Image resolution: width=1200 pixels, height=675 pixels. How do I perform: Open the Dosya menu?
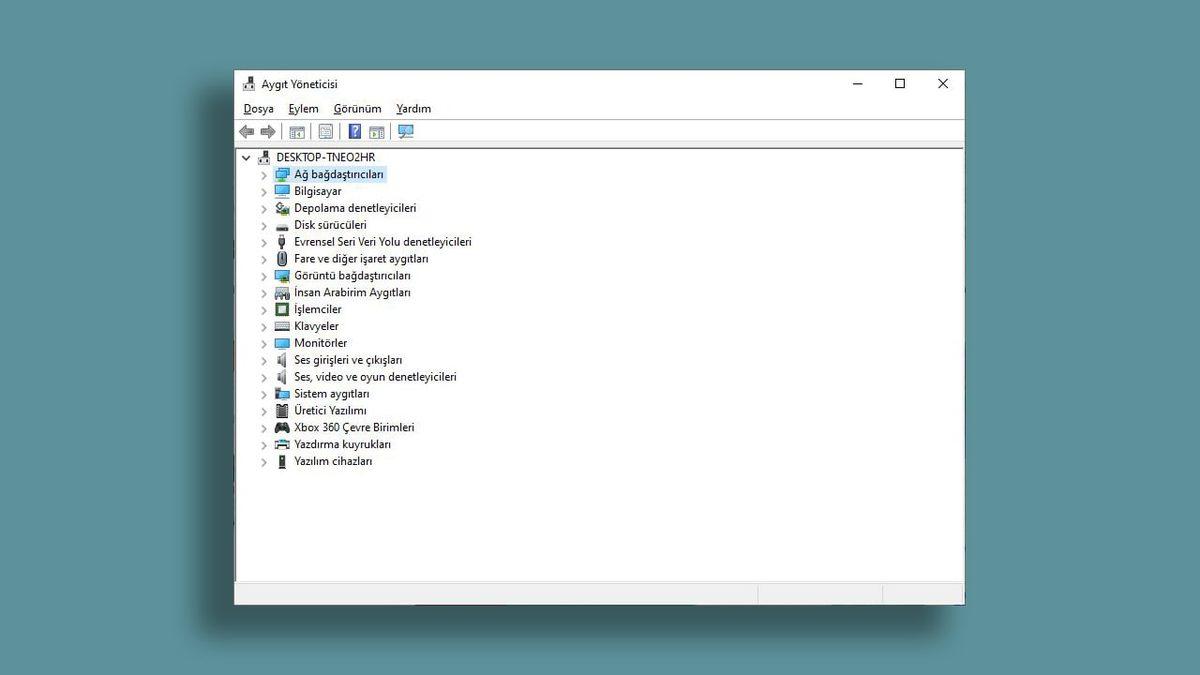(x=258, y=108)
